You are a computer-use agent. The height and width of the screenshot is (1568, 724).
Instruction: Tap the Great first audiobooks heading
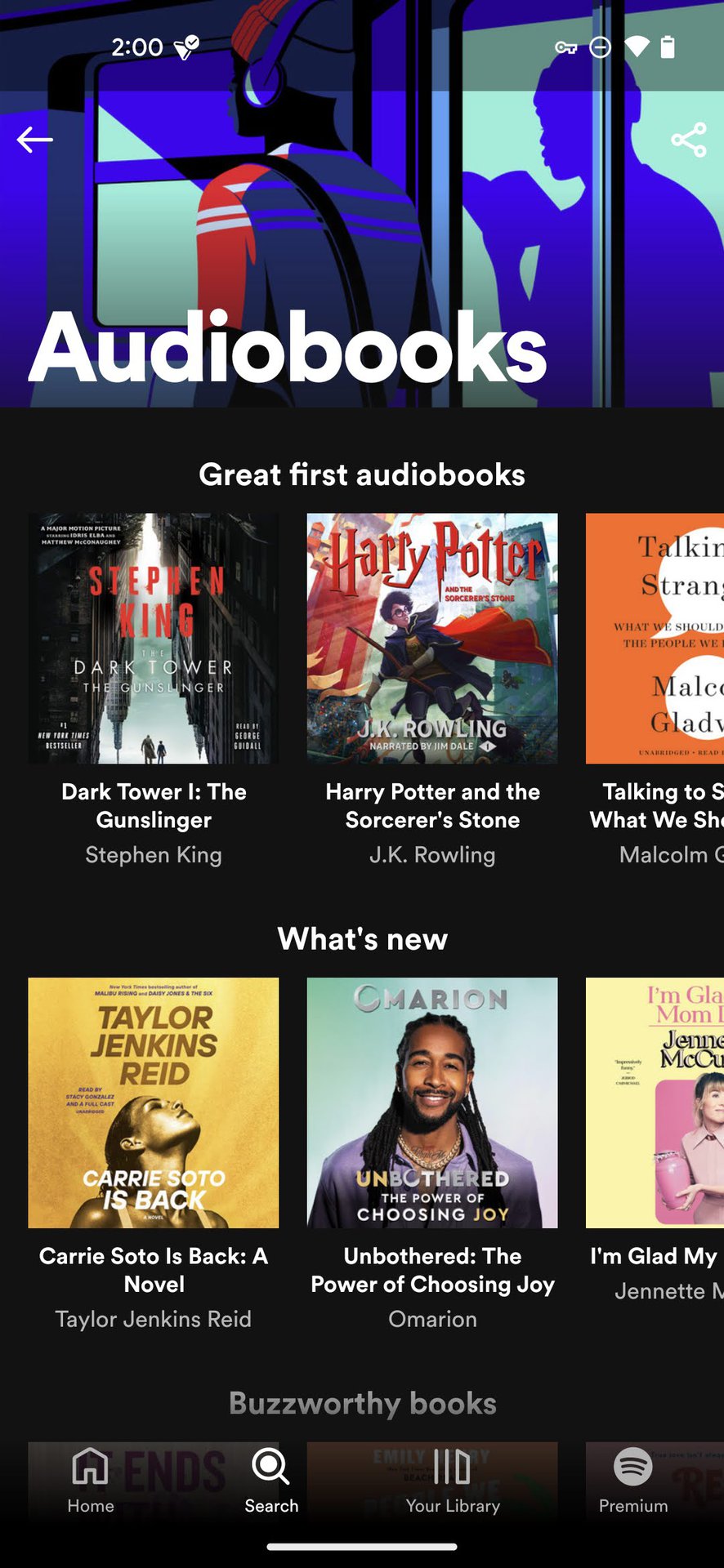point(362,474)
